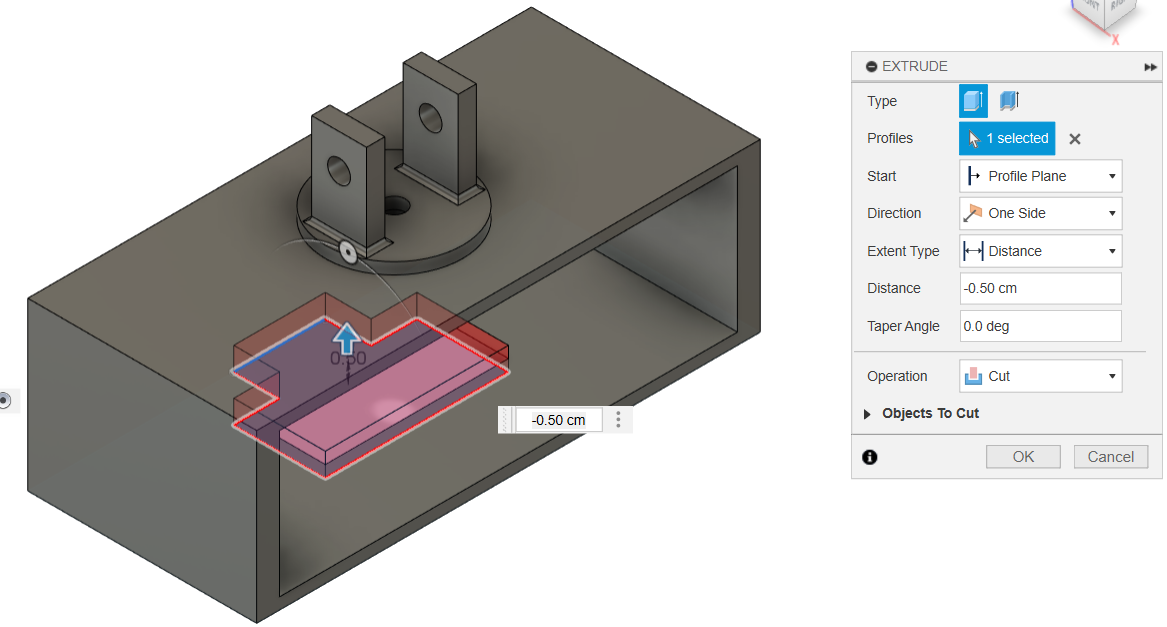
Task: Click the One Side direction flag icon
Action: pos(974,213)
